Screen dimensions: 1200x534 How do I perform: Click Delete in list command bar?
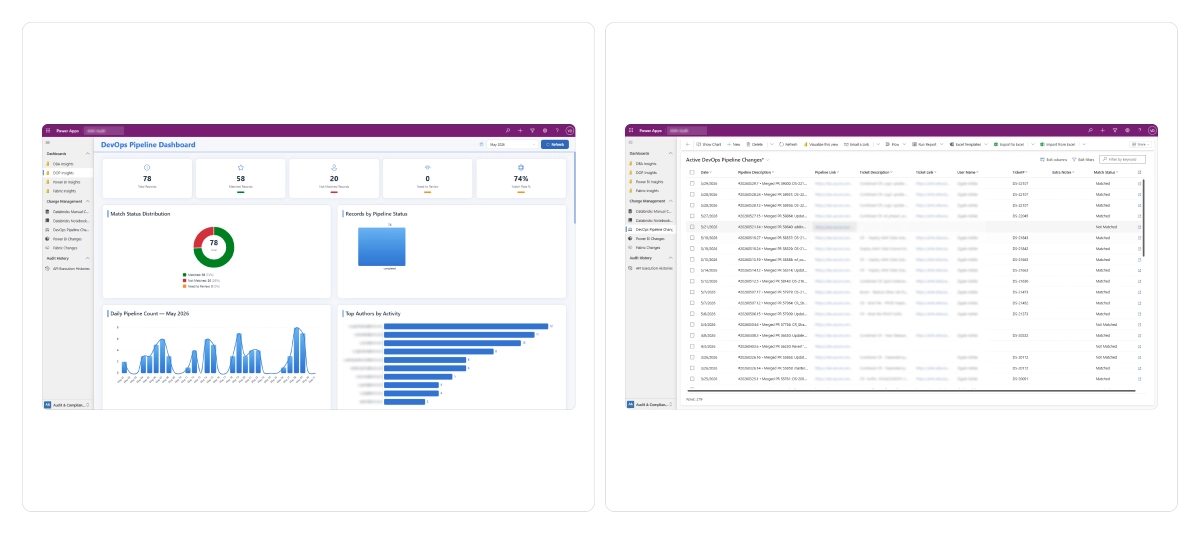tap(755, 144)
